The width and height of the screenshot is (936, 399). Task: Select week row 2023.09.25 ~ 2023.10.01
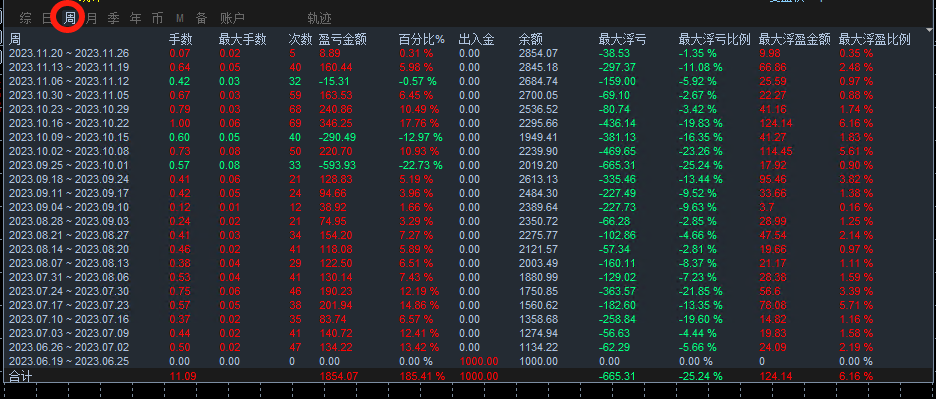pos(468,165)
